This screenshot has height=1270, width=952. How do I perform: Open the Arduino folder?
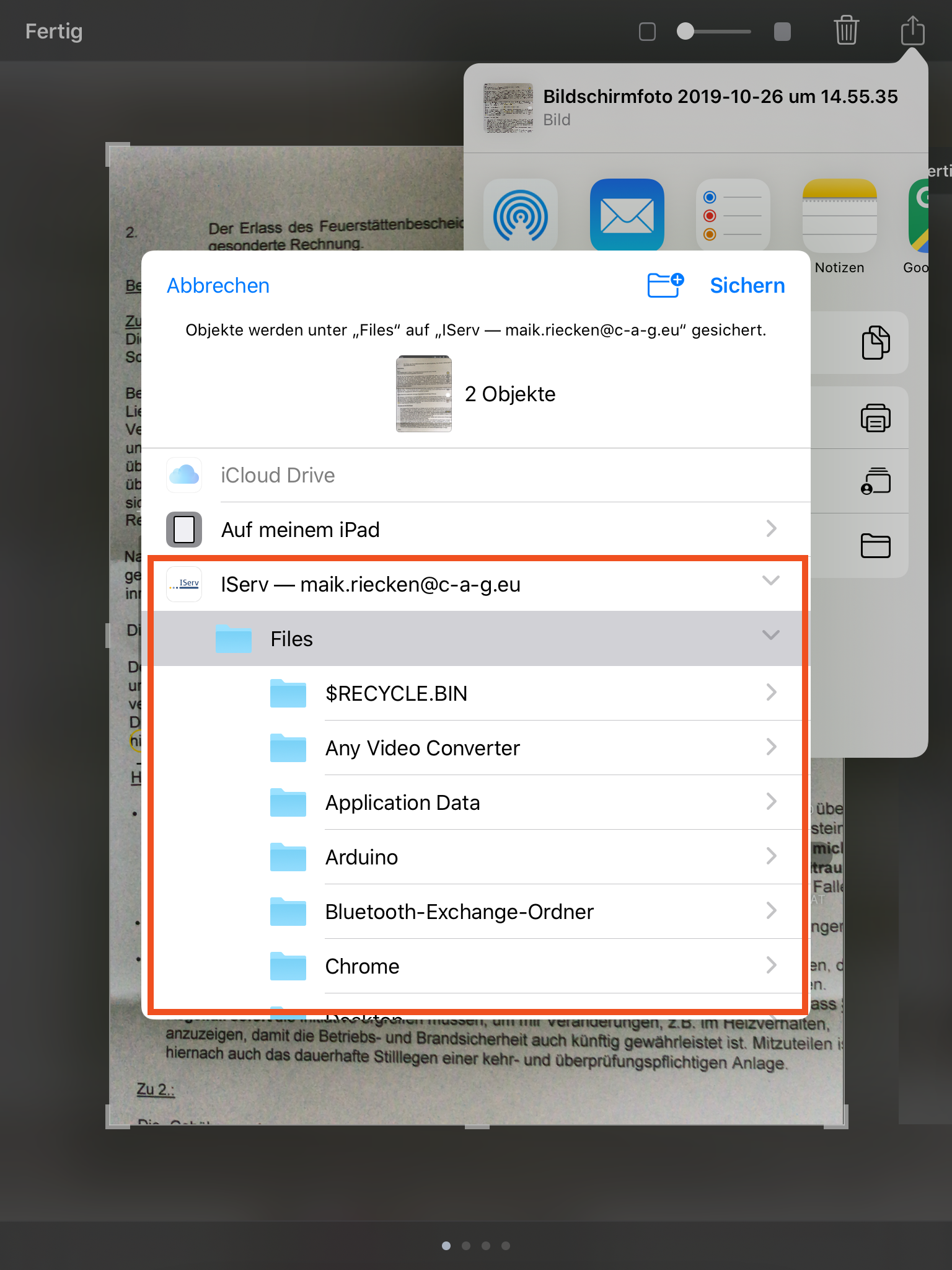pyautogui.click(x=361, y=857)
